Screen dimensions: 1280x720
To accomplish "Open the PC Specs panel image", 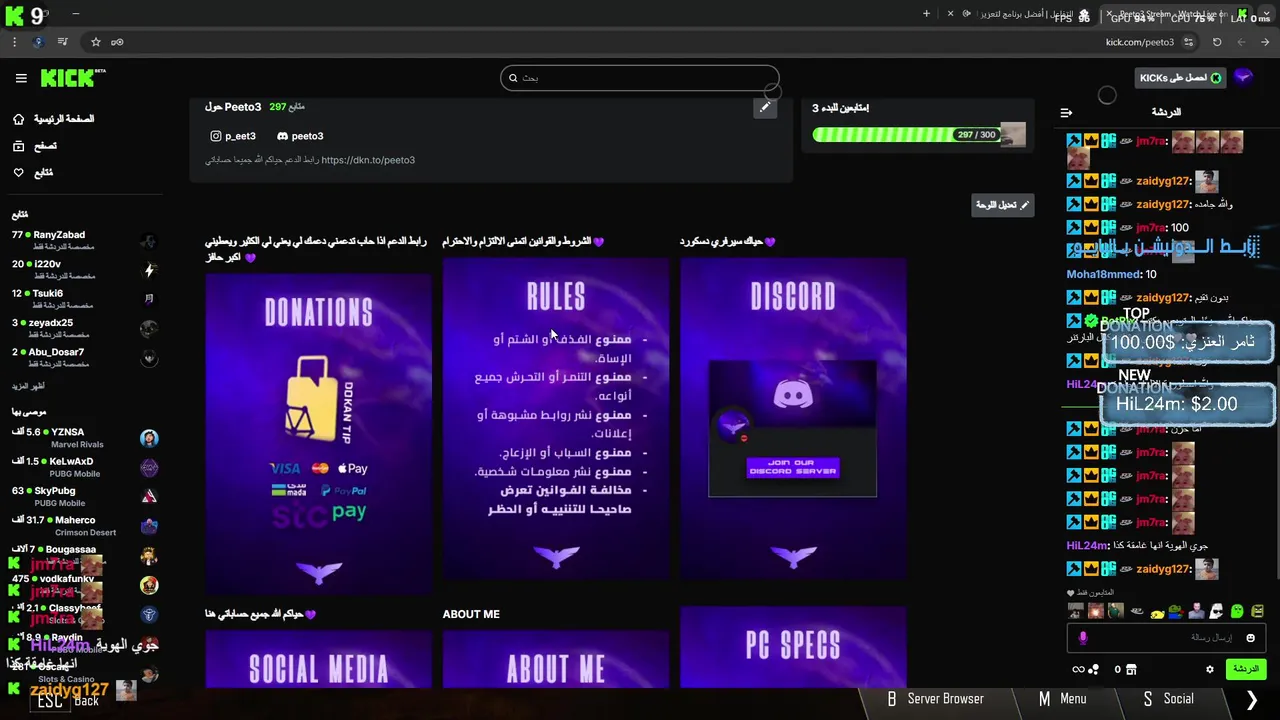I will pyautogui.click(x=793, y=647).
